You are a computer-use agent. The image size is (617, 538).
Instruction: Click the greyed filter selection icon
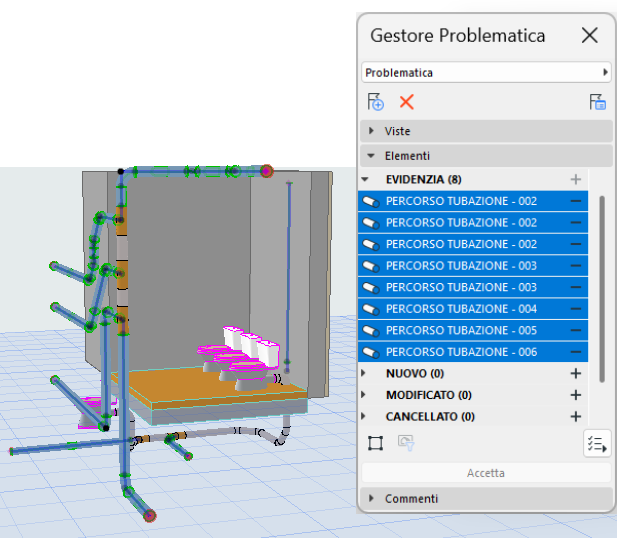(406, 443)
